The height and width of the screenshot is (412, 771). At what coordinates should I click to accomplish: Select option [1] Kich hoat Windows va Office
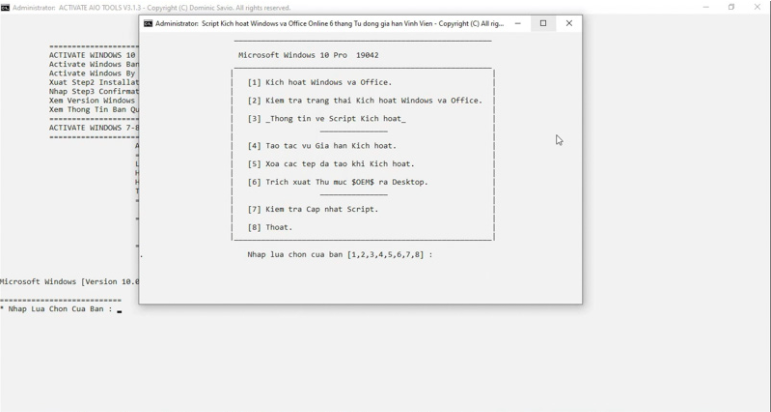[x=320, y=82]
